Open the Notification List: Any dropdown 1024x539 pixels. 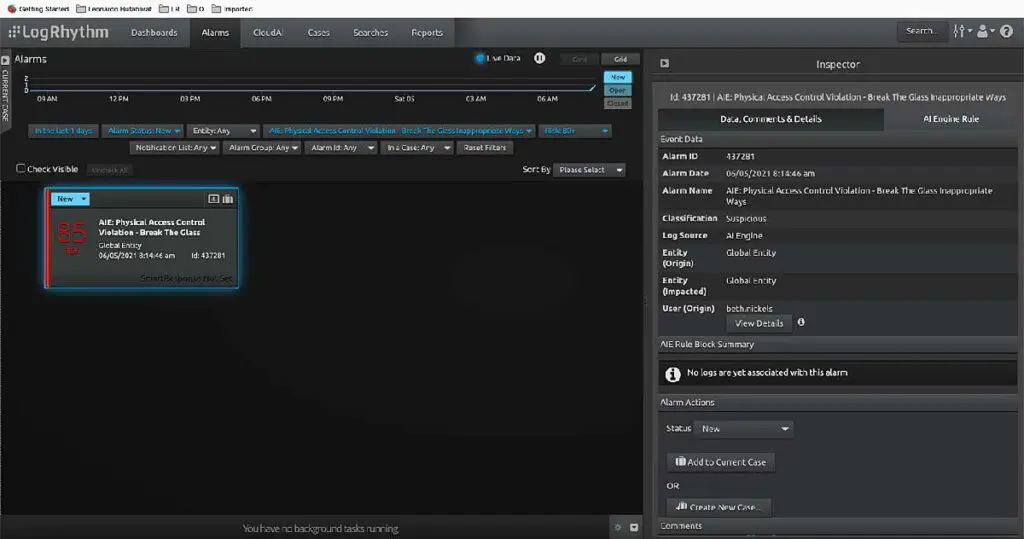tap(175, 148)
